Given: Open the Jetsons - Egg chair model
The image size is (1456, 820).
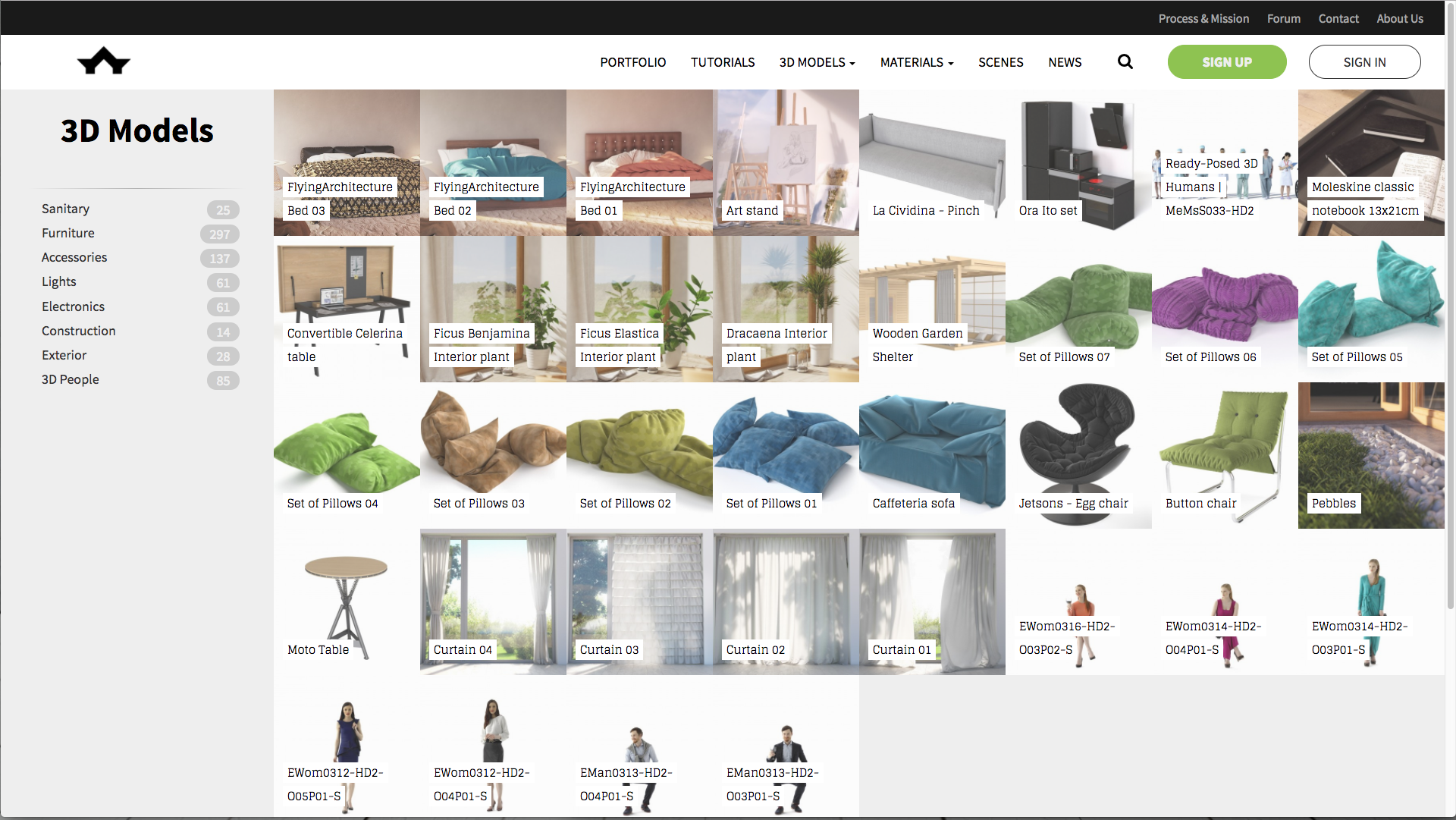Looking at the screenshot, I should pos(1078,455).
